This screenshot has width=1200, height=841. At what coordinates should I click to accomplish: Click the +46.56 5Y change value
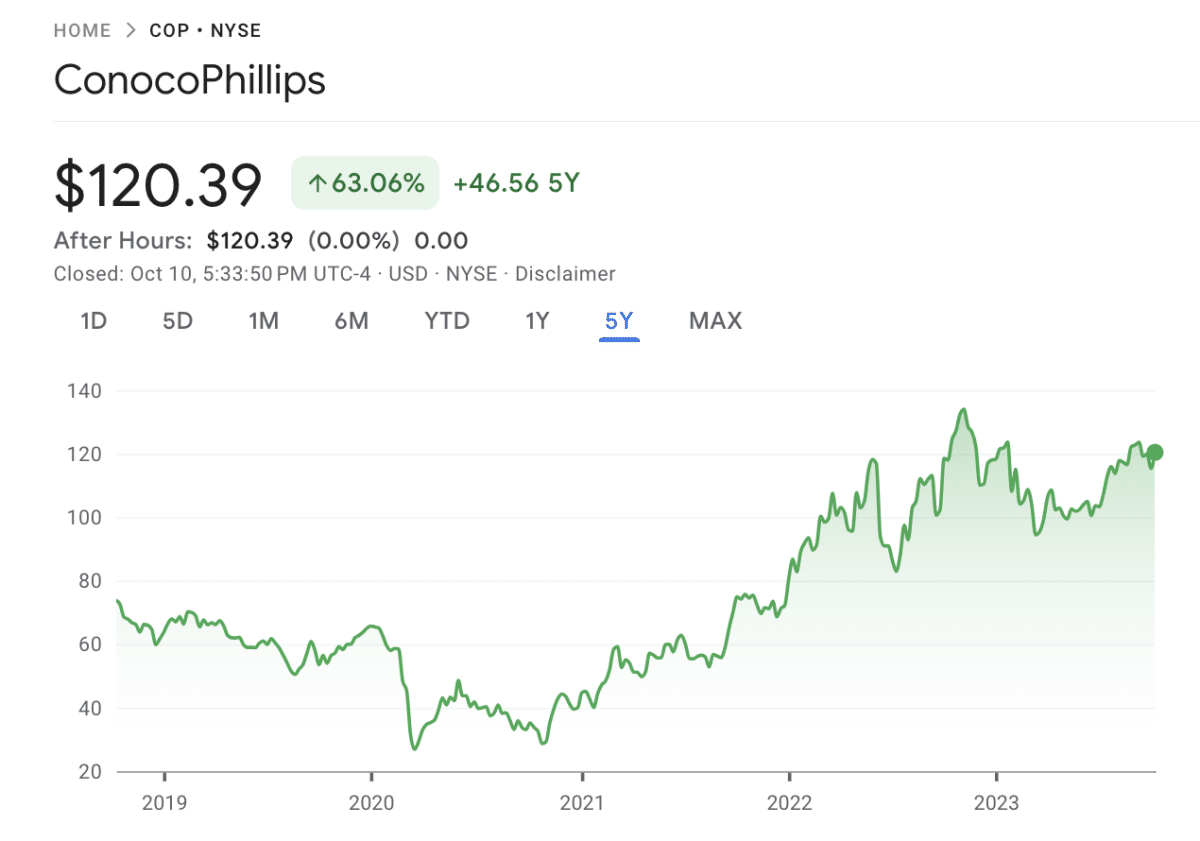click(515, 182)
